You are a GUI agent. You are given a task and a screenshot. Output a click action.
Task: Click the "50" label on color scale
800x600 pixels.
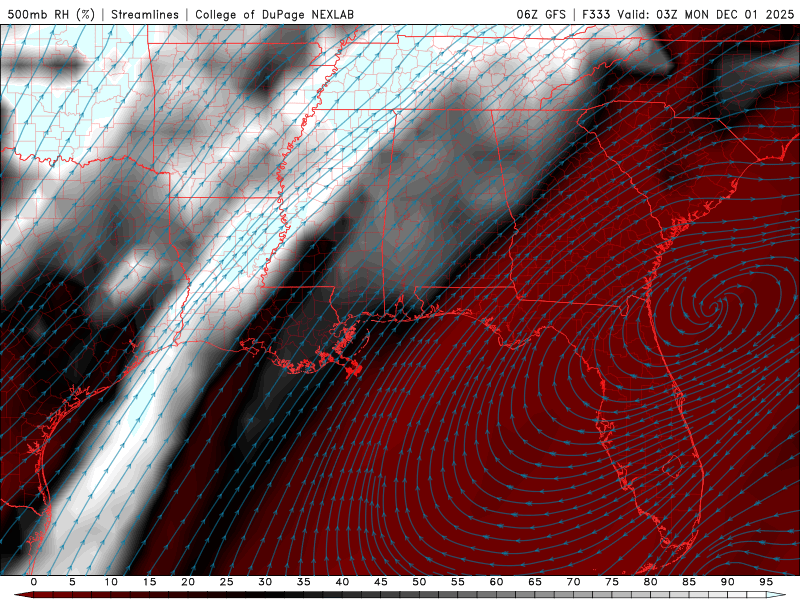pyautogui.click(x=419, y=582)
